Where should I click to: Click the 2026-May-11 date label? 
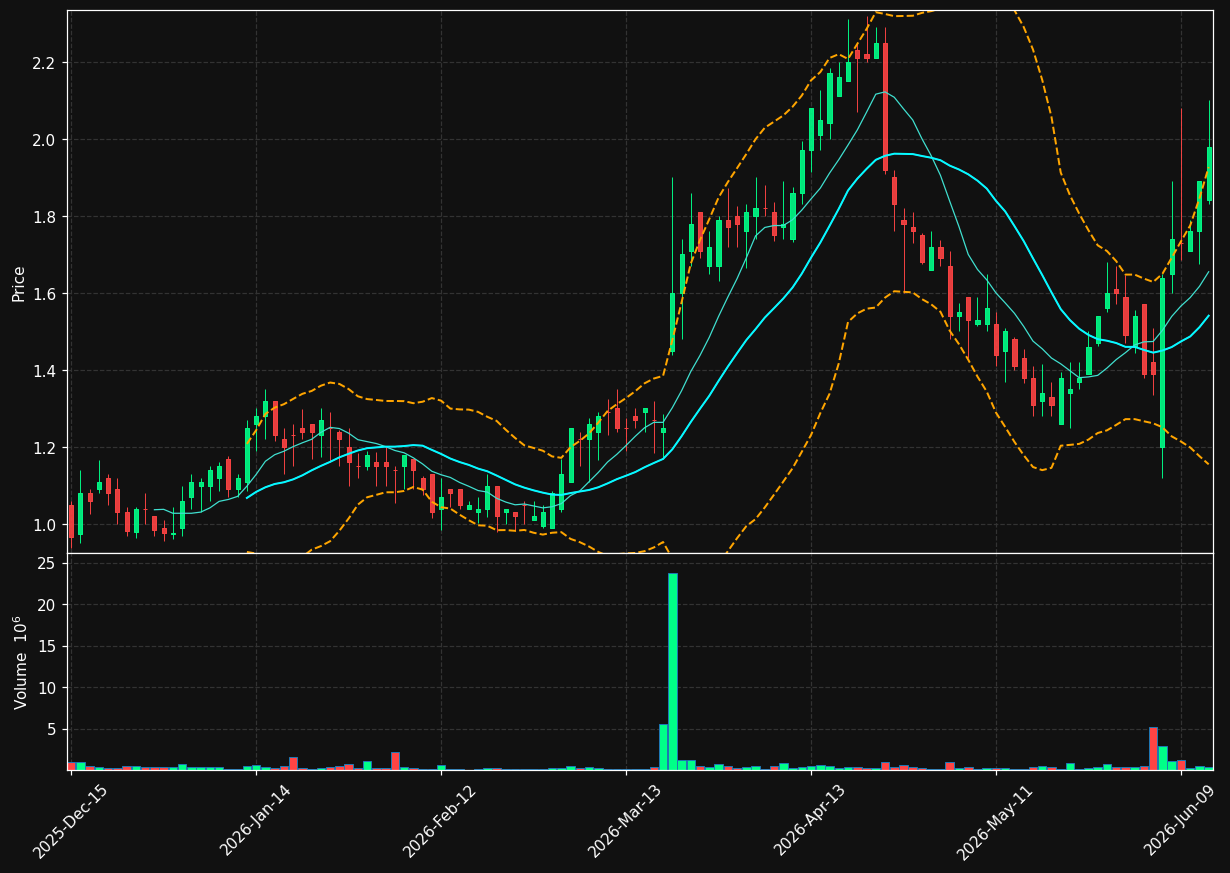pos(996,821)
